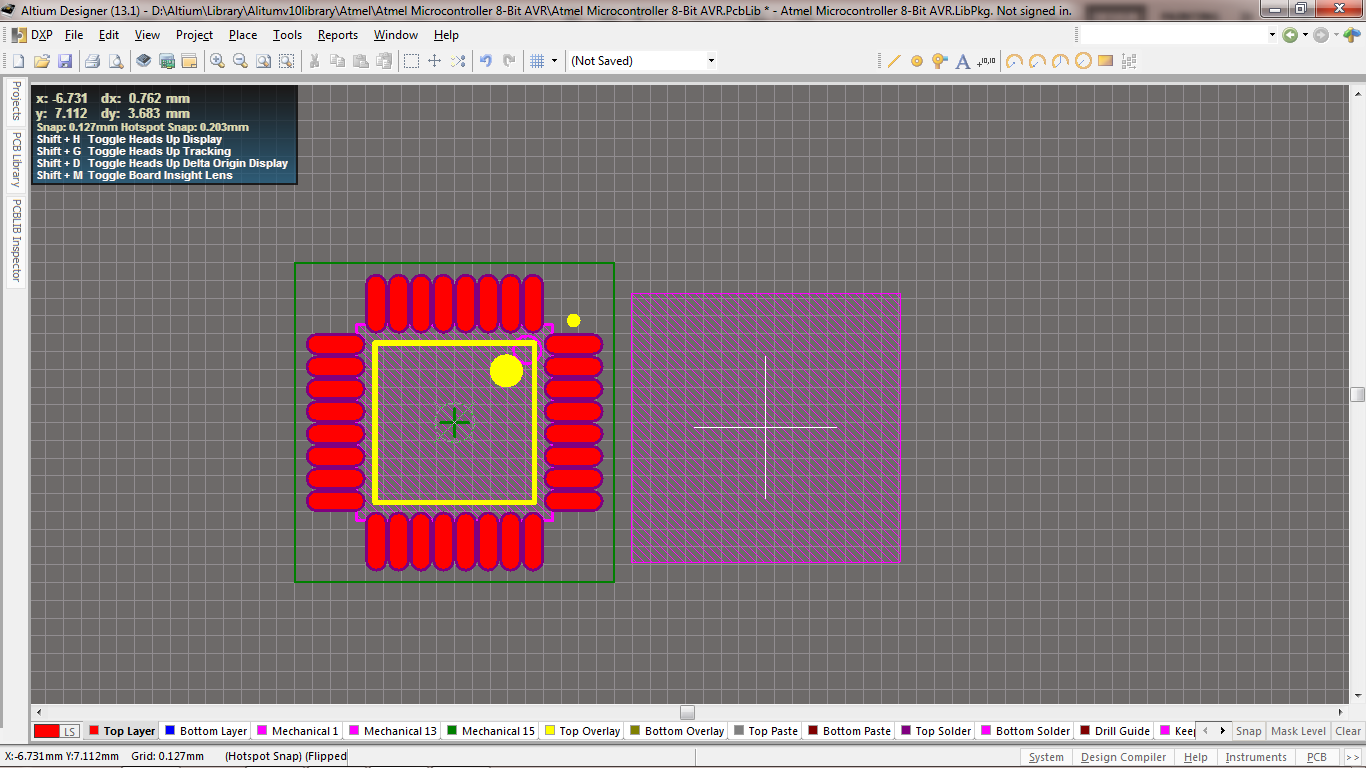Image resolution: width=1366 pixels, height=768 pixels.
Task: Select the Place String text tool
Action: (x=962, y=60)
